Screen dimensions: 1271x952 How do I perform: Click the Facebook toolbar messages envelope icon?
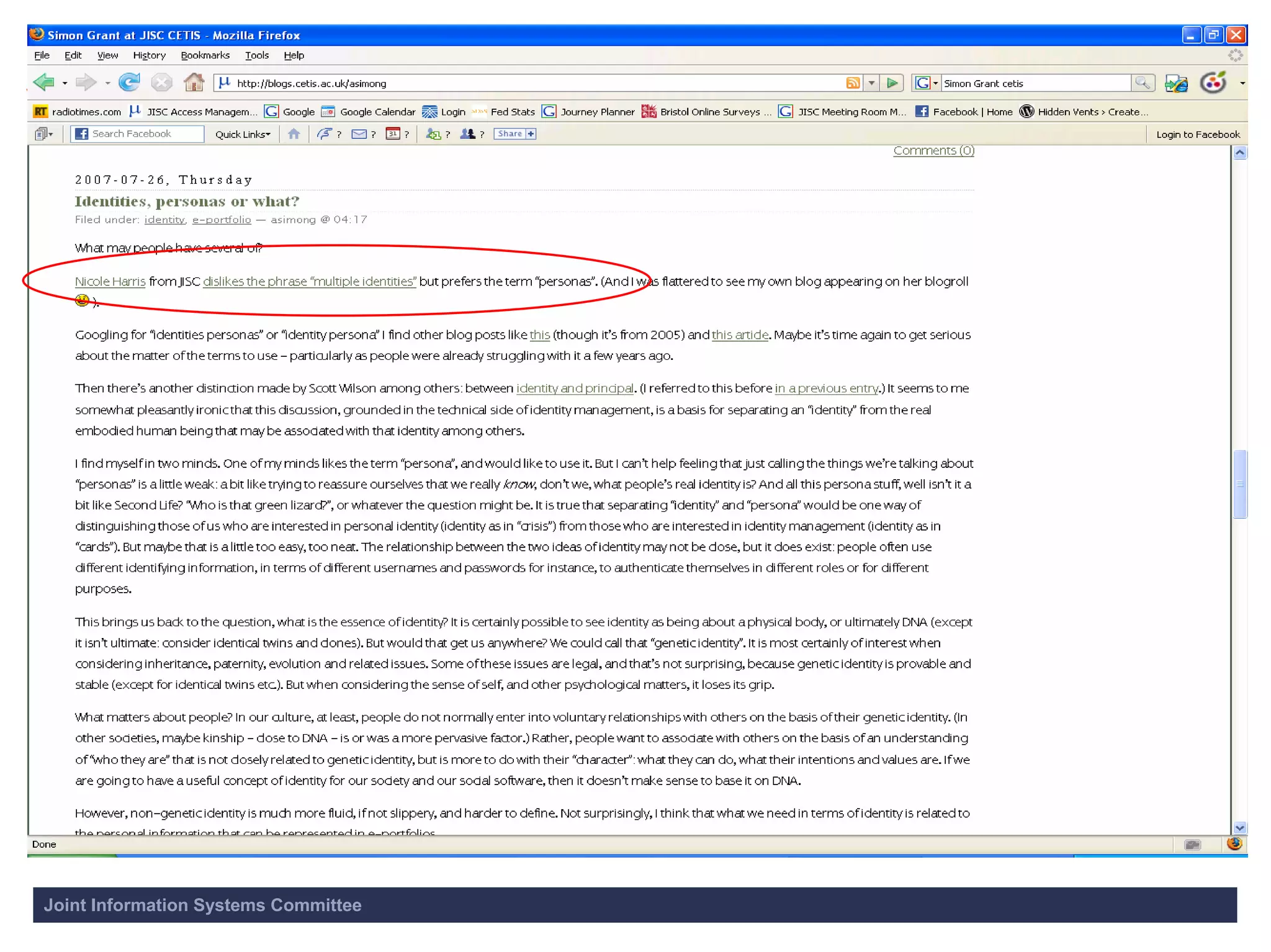tap(359, 134)
